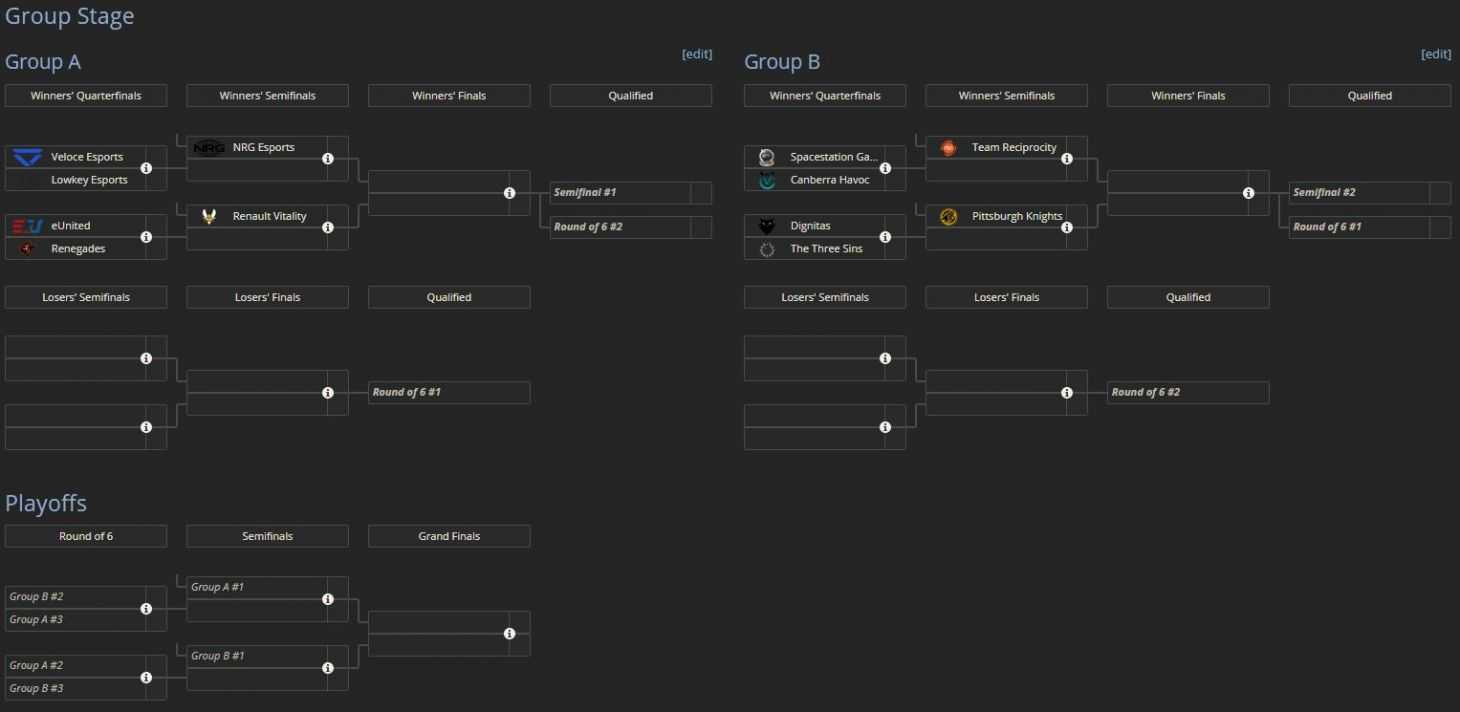1460x712 pixels.
Task: Select the Lowkey Esports team name
Action: [x=89, y=180]
